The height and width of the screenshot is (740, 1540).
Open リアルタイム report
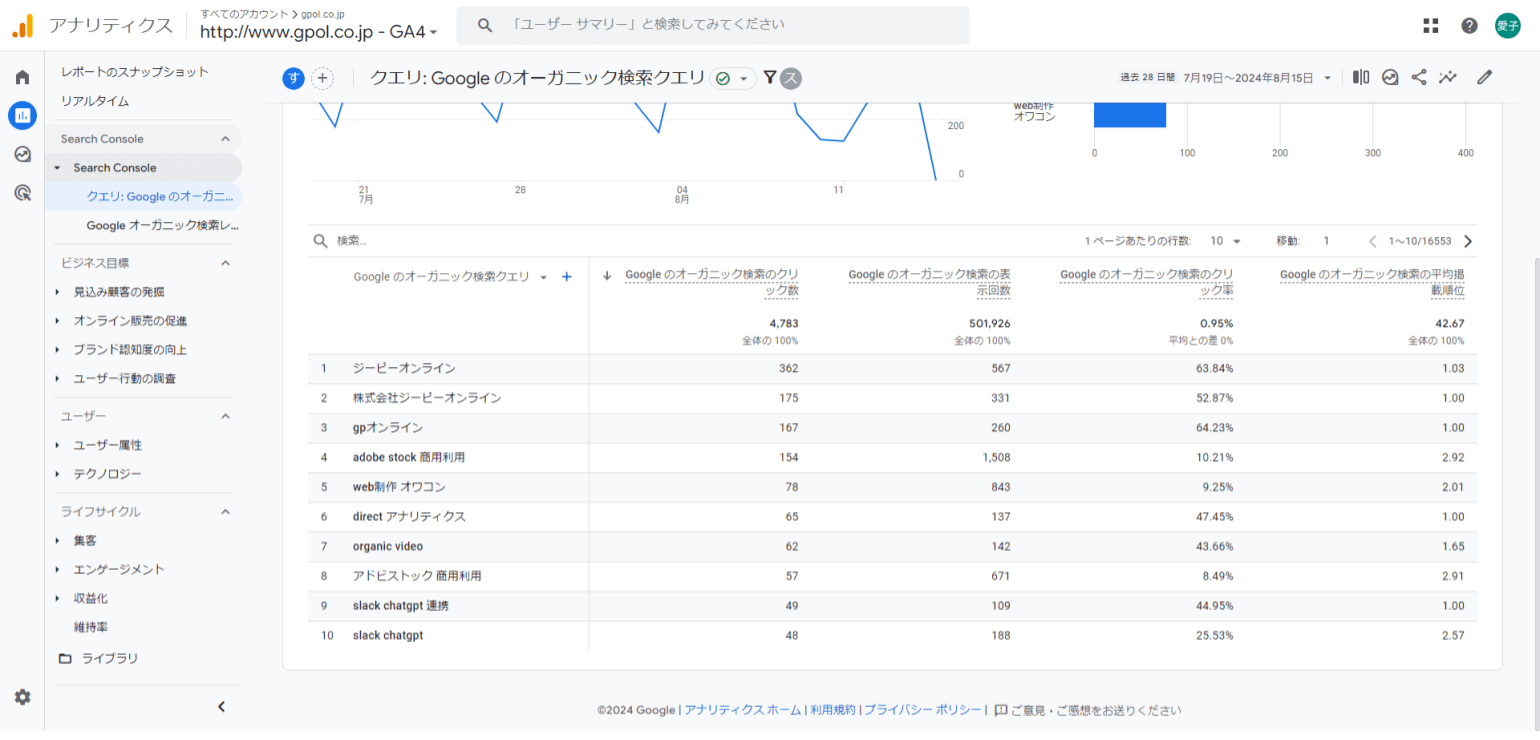95,101
